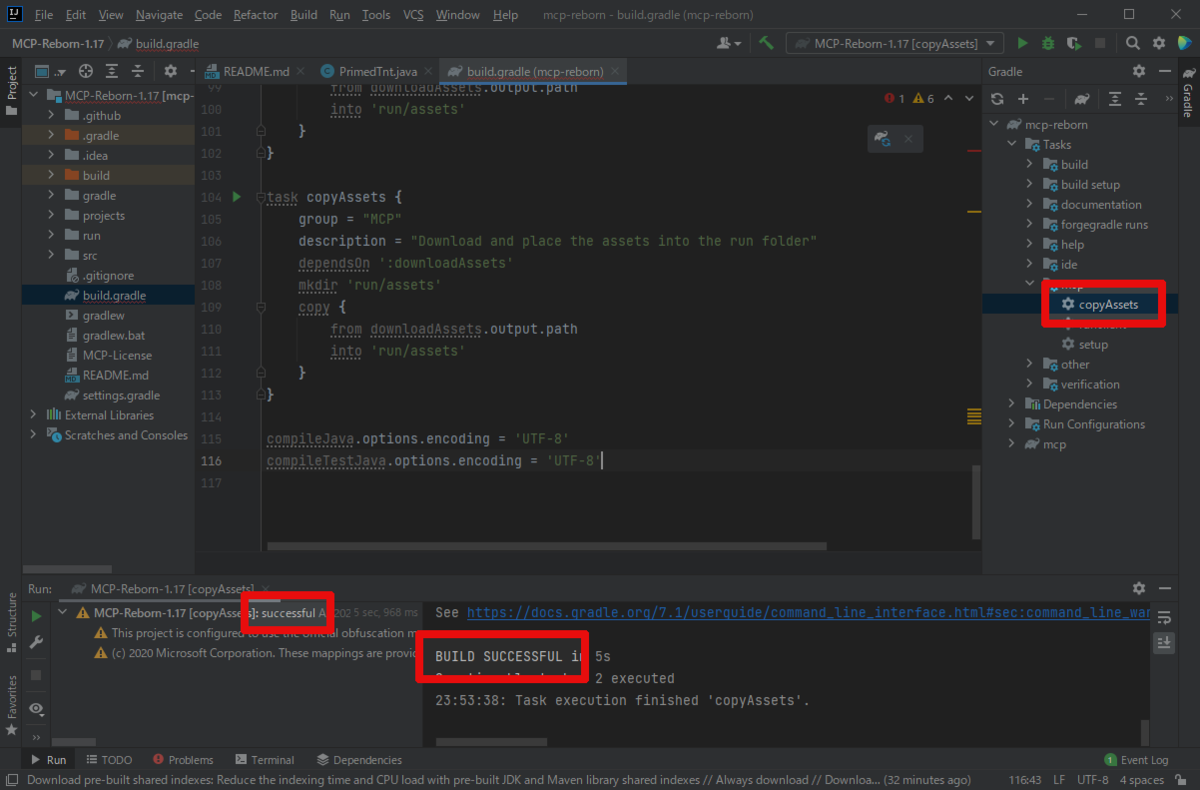Viewport: 1200px width, 790px height.
Task: Click the plus icon in Gradle panel
Action: pos(1023,98)
